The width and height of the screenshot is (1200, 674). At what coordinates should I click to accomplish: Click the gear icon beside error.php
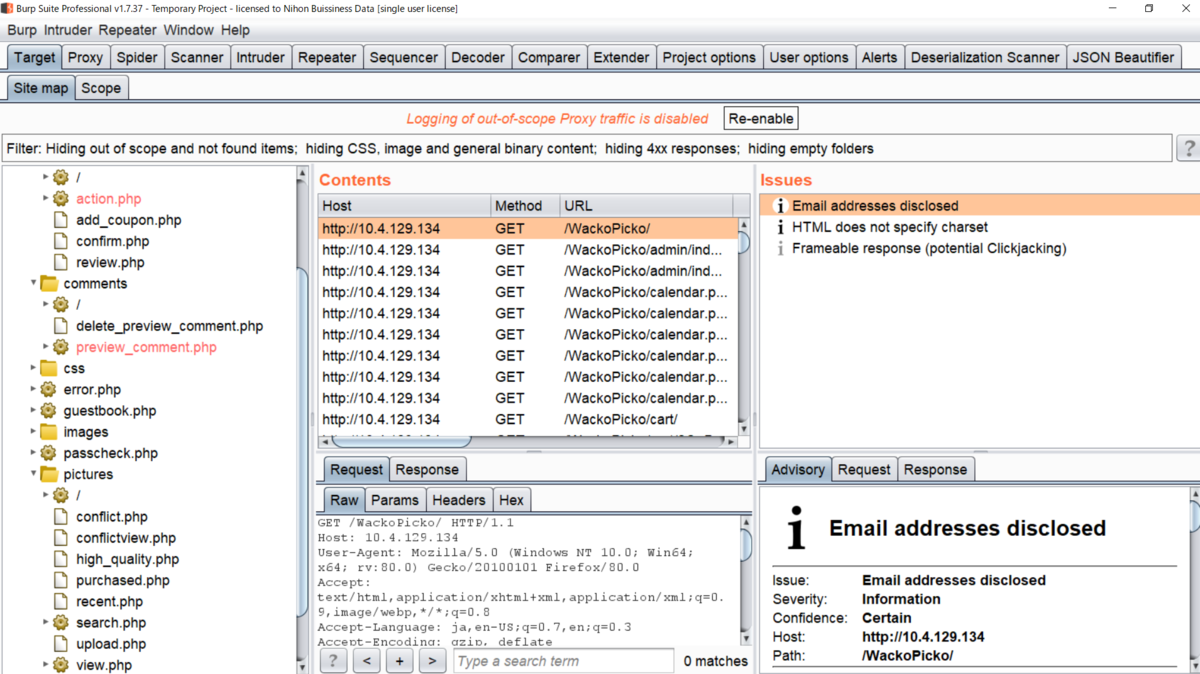[48, 389]
